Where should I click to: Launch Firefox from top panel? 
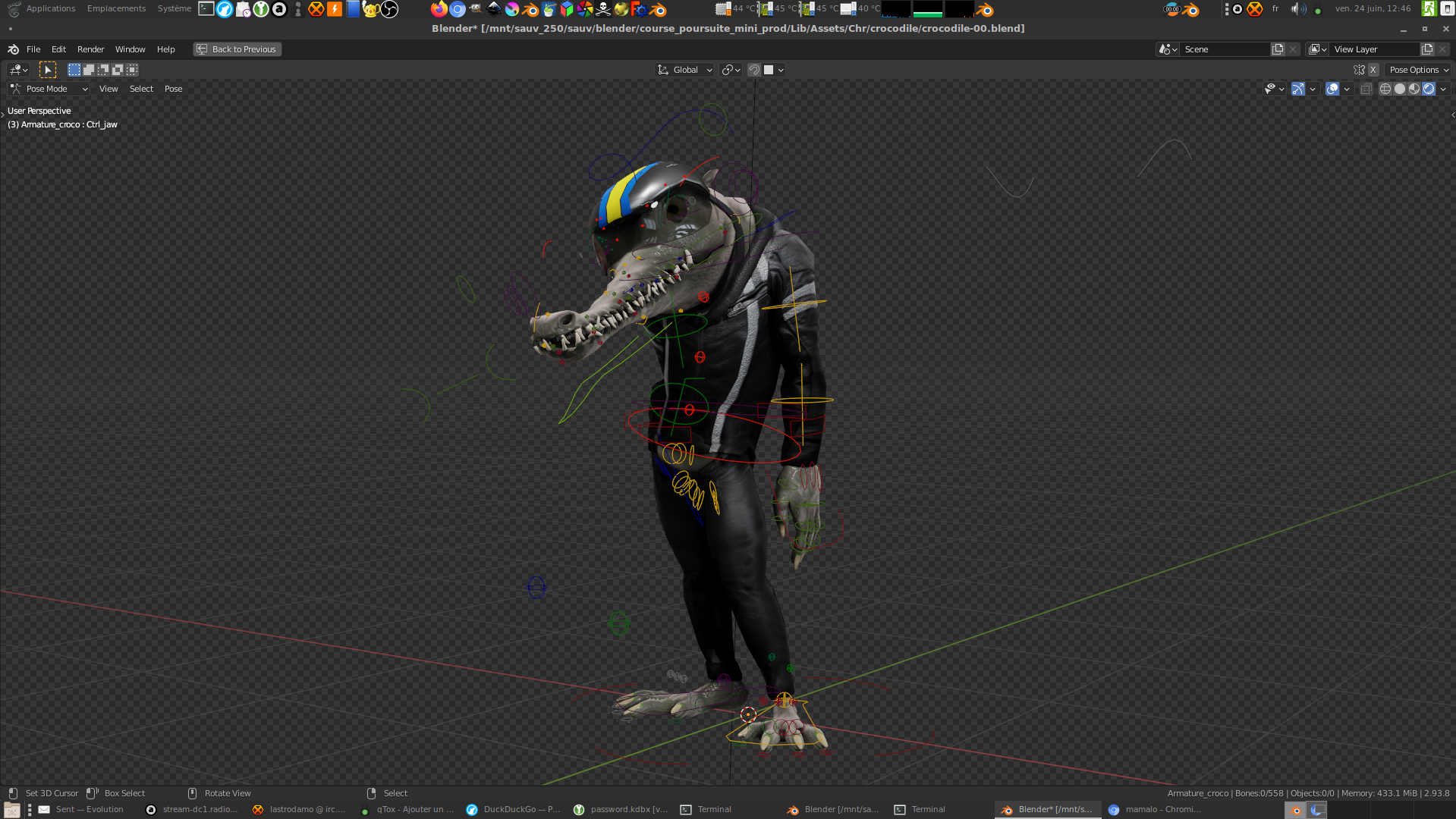pos(439,9)
